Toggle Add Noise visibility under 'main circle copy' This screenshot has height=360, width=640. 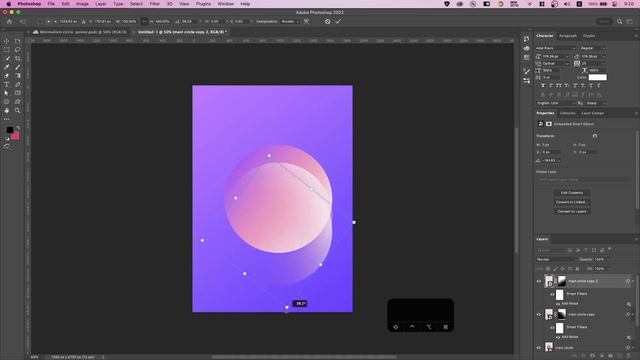point(558,338)
